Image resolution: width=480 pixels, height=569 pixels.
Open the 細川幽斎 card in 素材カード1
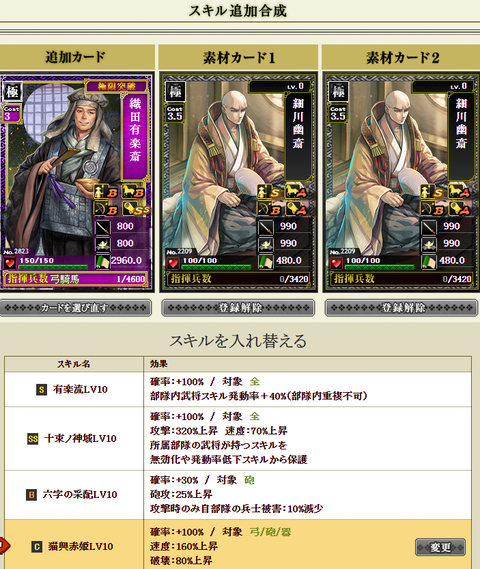(x=238, y=183)
